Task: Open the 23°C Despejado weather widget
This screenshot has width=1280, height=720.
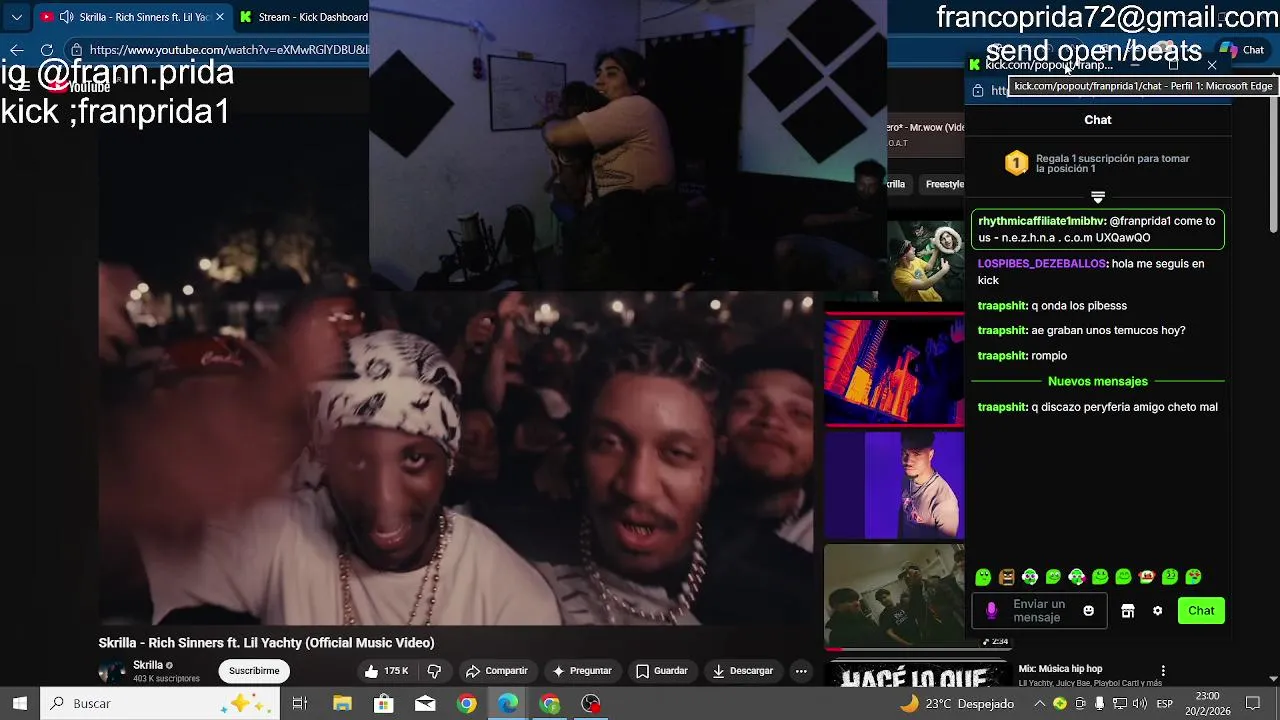Action: click(x=956, y=704)
